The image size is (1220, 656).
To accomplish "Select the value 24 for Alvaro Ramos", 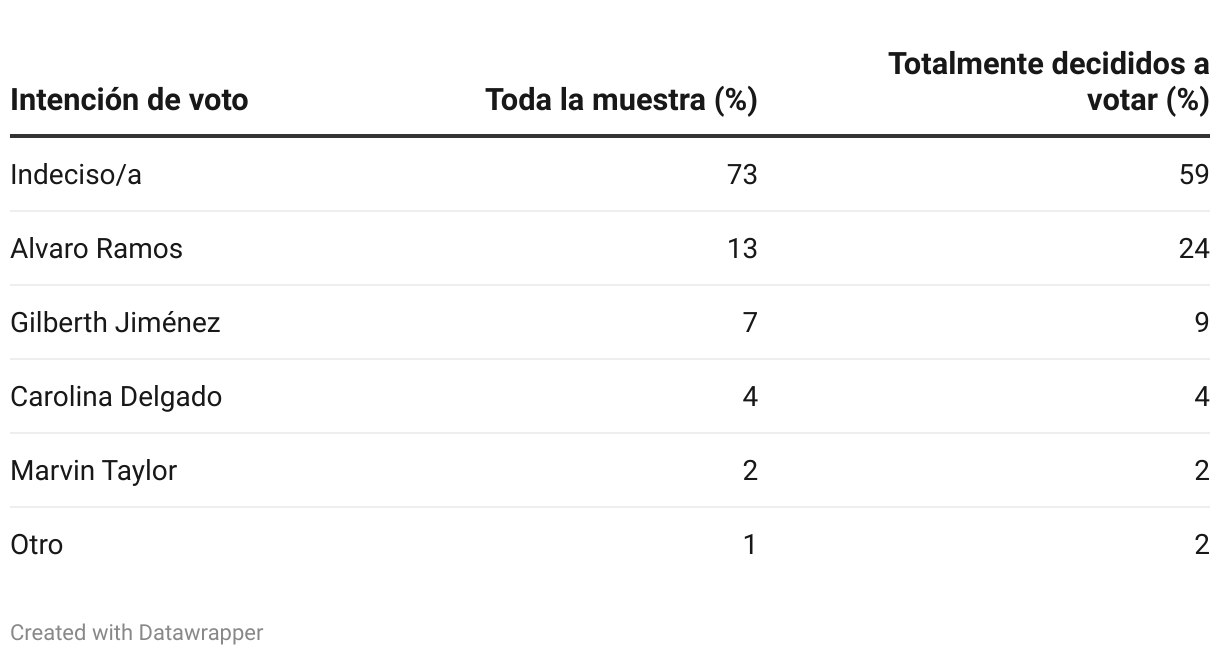I will (1194, 249).
